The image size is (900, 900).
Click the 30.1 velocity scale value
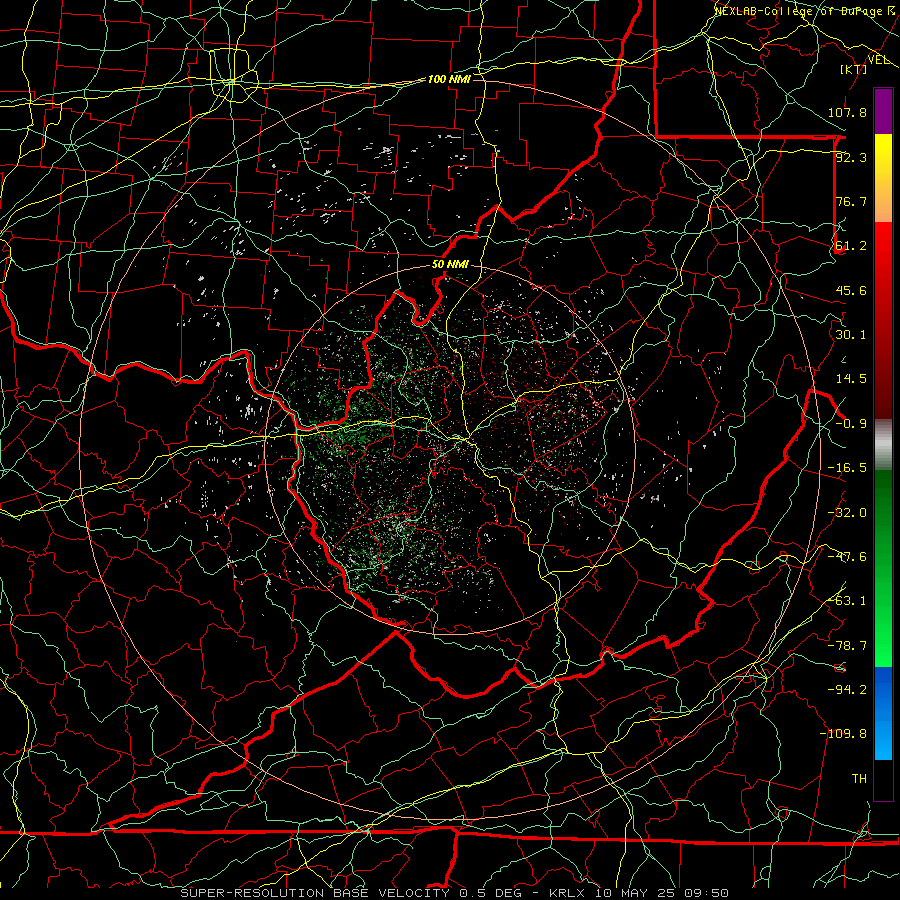point(851,335)
